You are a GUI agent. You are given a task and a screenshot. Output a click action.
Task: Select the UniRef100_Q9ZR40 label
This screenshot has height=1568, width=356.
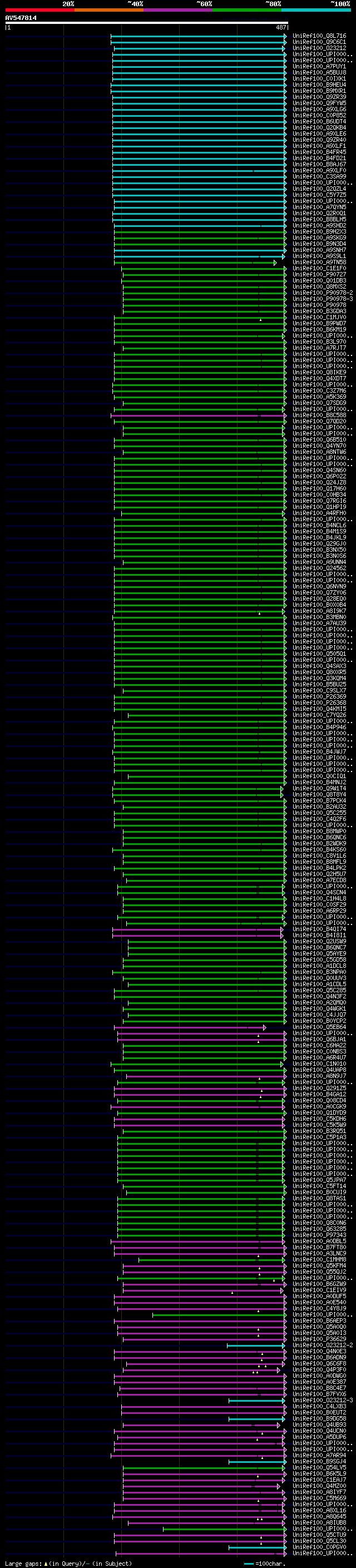coord(319,140)
